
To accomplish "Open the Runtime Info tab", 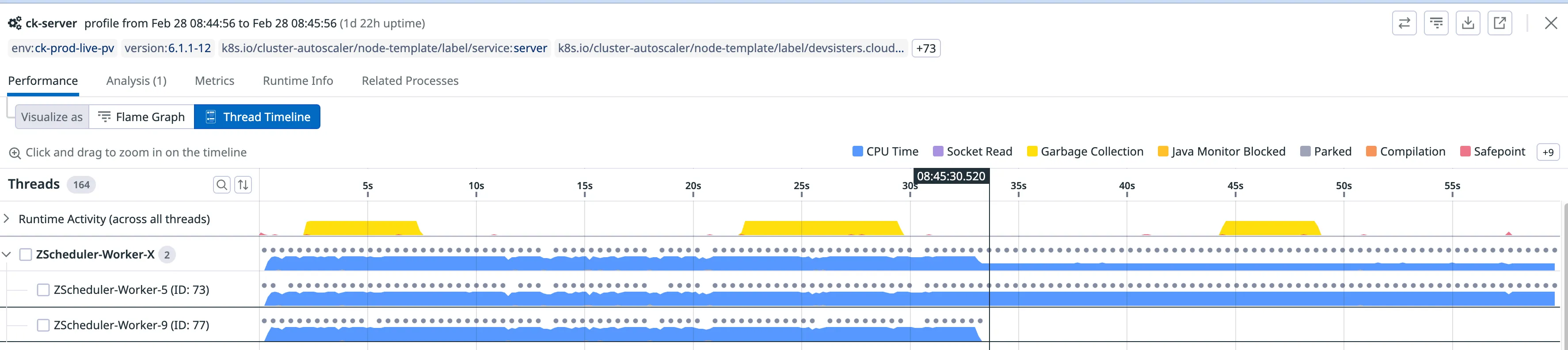I will point(298,81).
